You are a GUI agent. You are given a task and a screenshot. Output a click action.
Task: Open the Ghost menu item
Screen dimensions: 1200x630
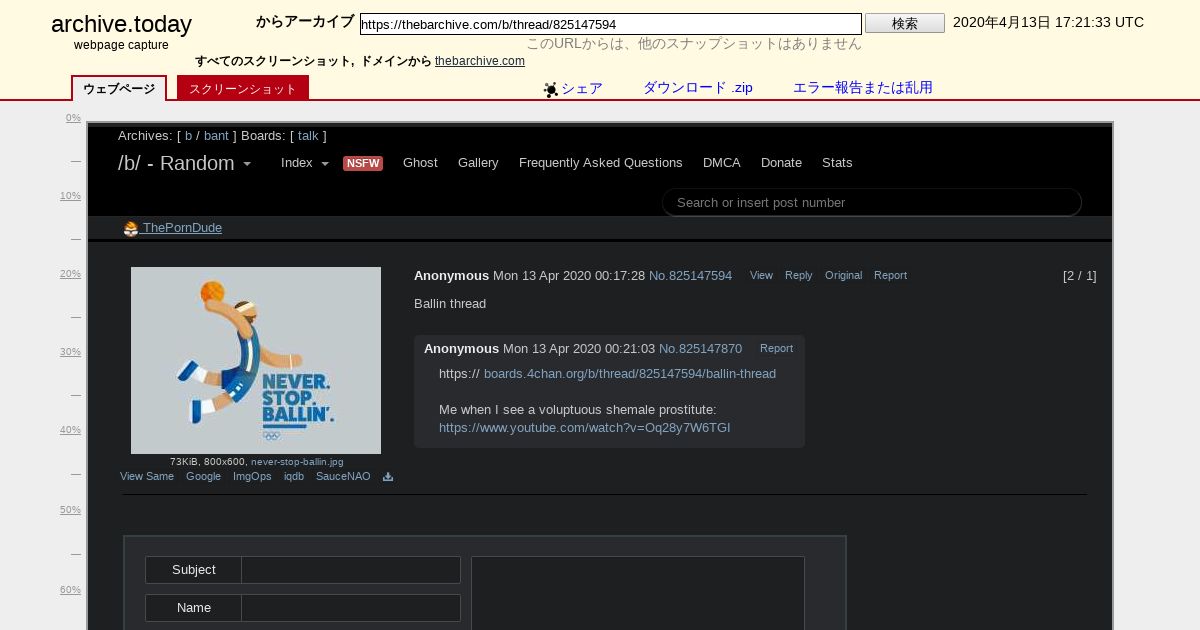pos(420,163)
